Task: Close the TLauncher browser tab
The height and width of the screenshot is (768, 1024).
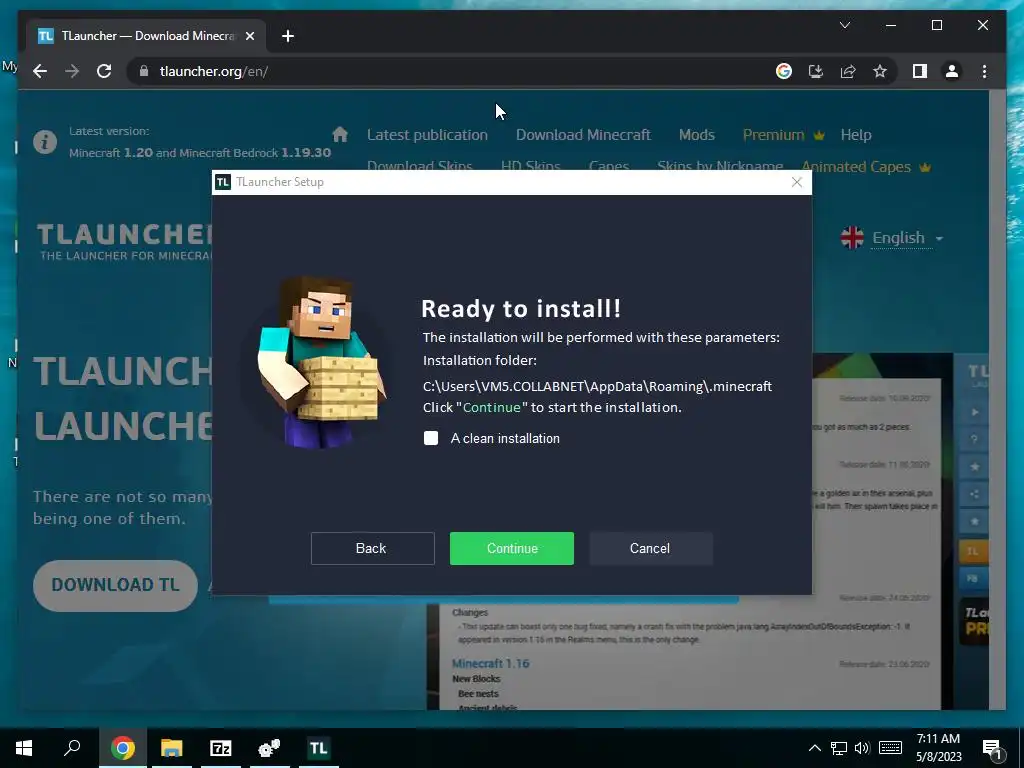Action: [249, 36]
